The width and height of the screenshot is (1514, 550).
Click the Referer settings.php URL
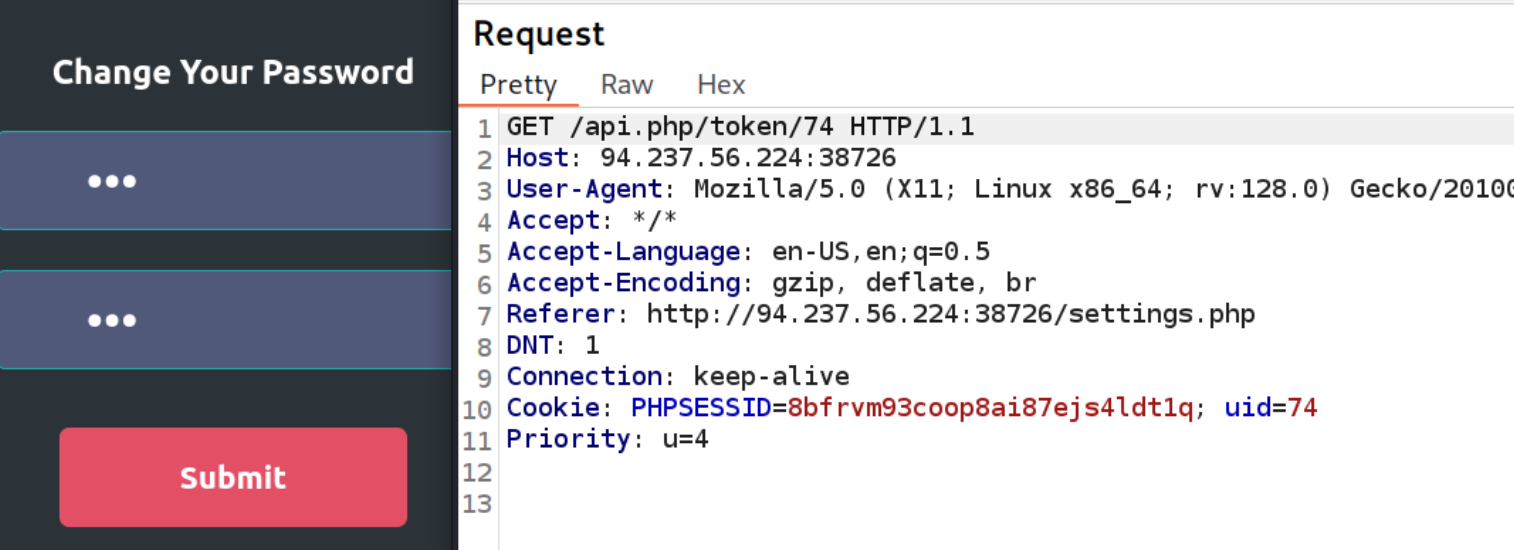pyautogui.click(x=950, y=314)
